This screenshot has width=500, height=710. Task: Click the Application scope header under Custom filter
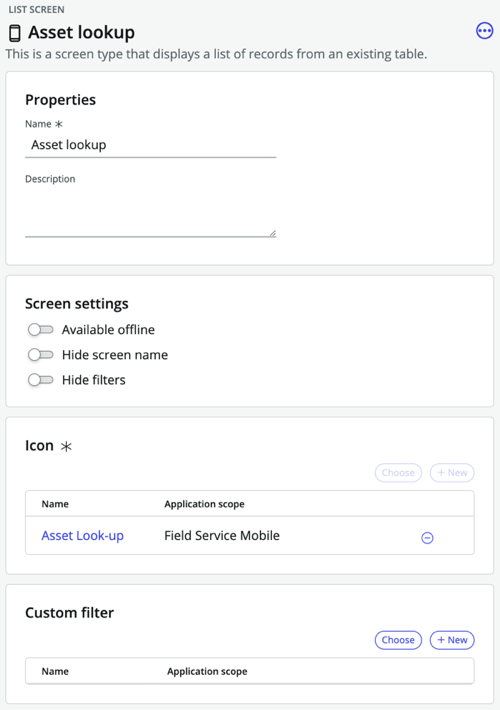(207, 671)
